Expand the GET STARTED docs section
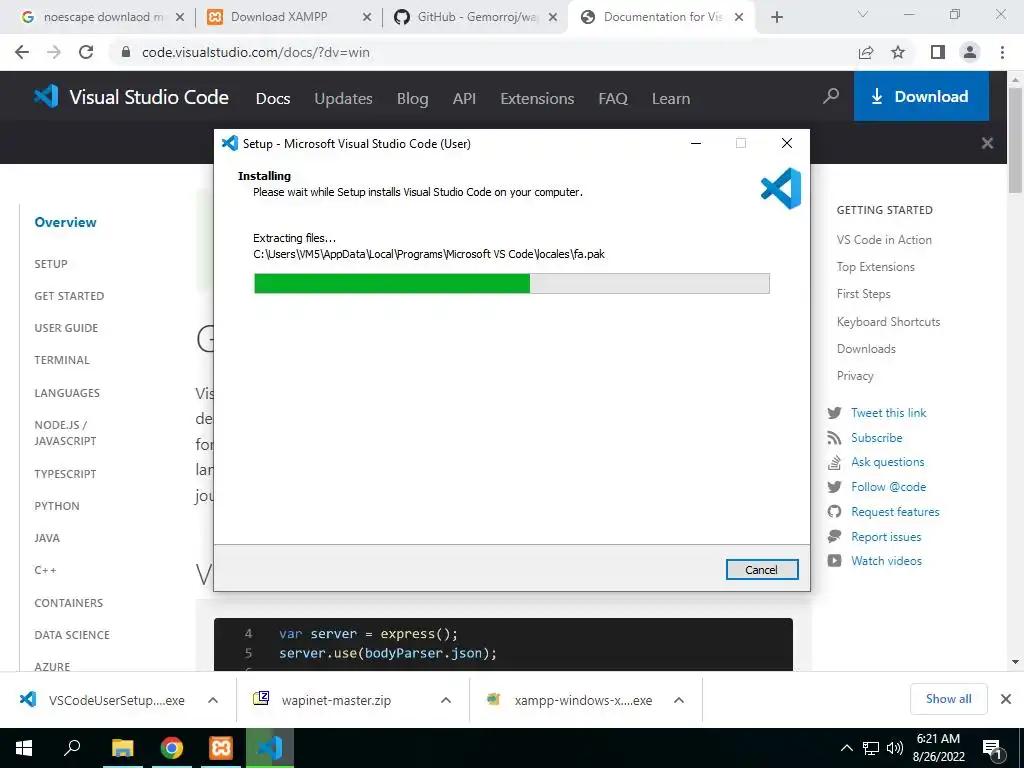Image resolution: width=1024 pixels, height=768 pixels. click(69, 296)
